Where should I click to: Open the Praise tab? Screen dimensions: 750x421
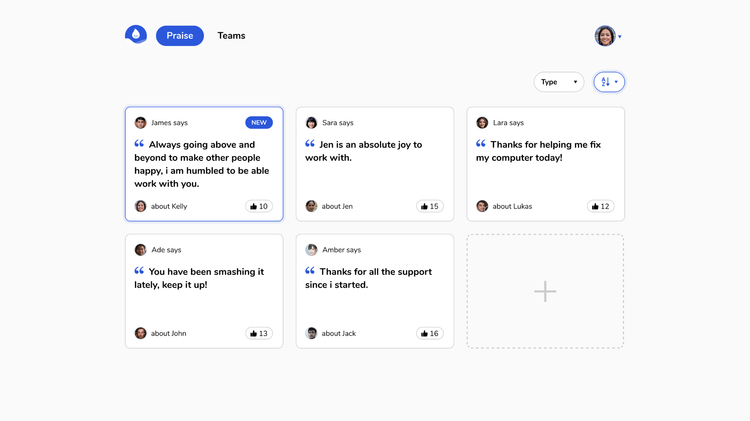pos(180,36)
